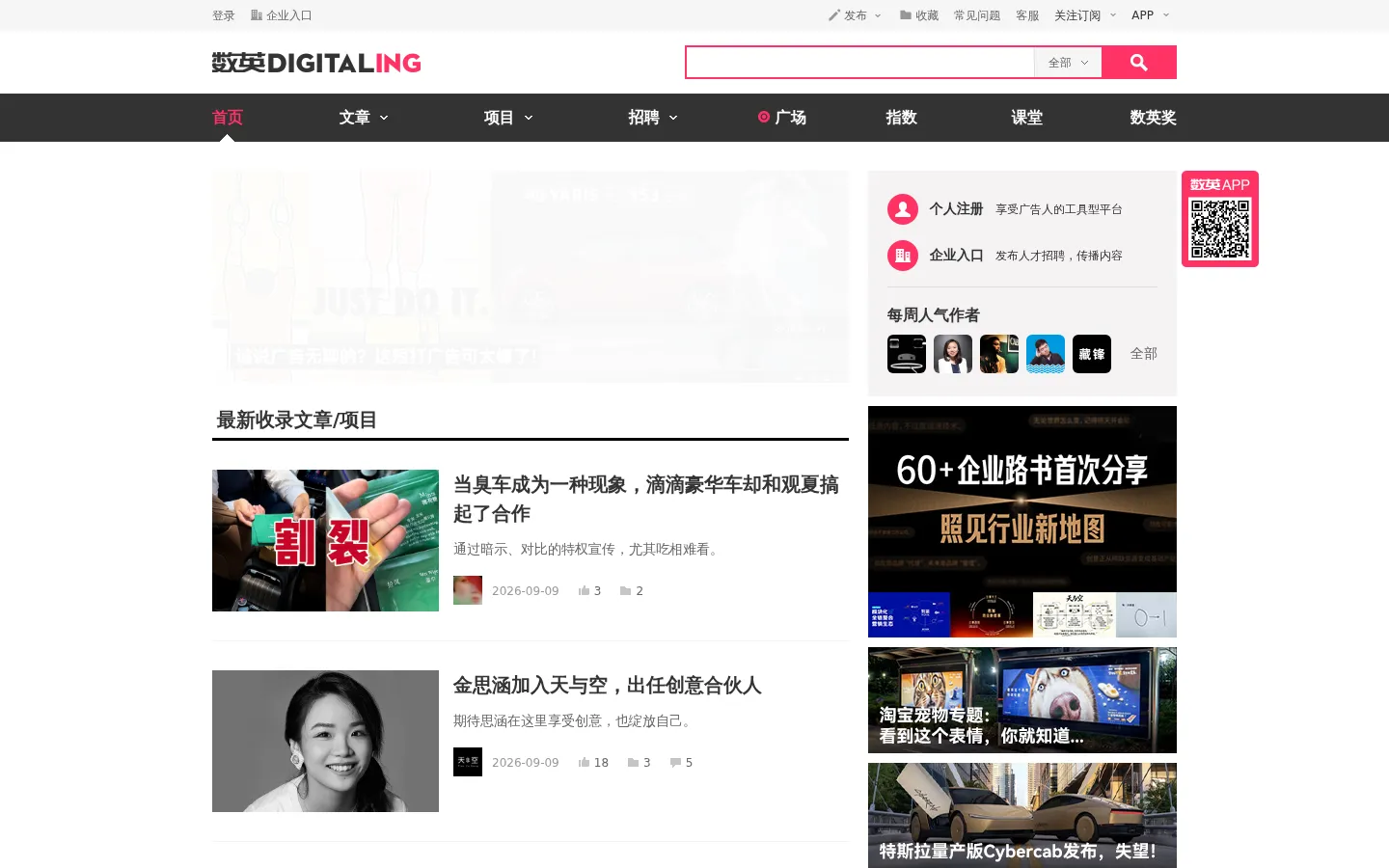
Task: Open author avatar on 滴滴豪华车 article
Action: (468, 590)
